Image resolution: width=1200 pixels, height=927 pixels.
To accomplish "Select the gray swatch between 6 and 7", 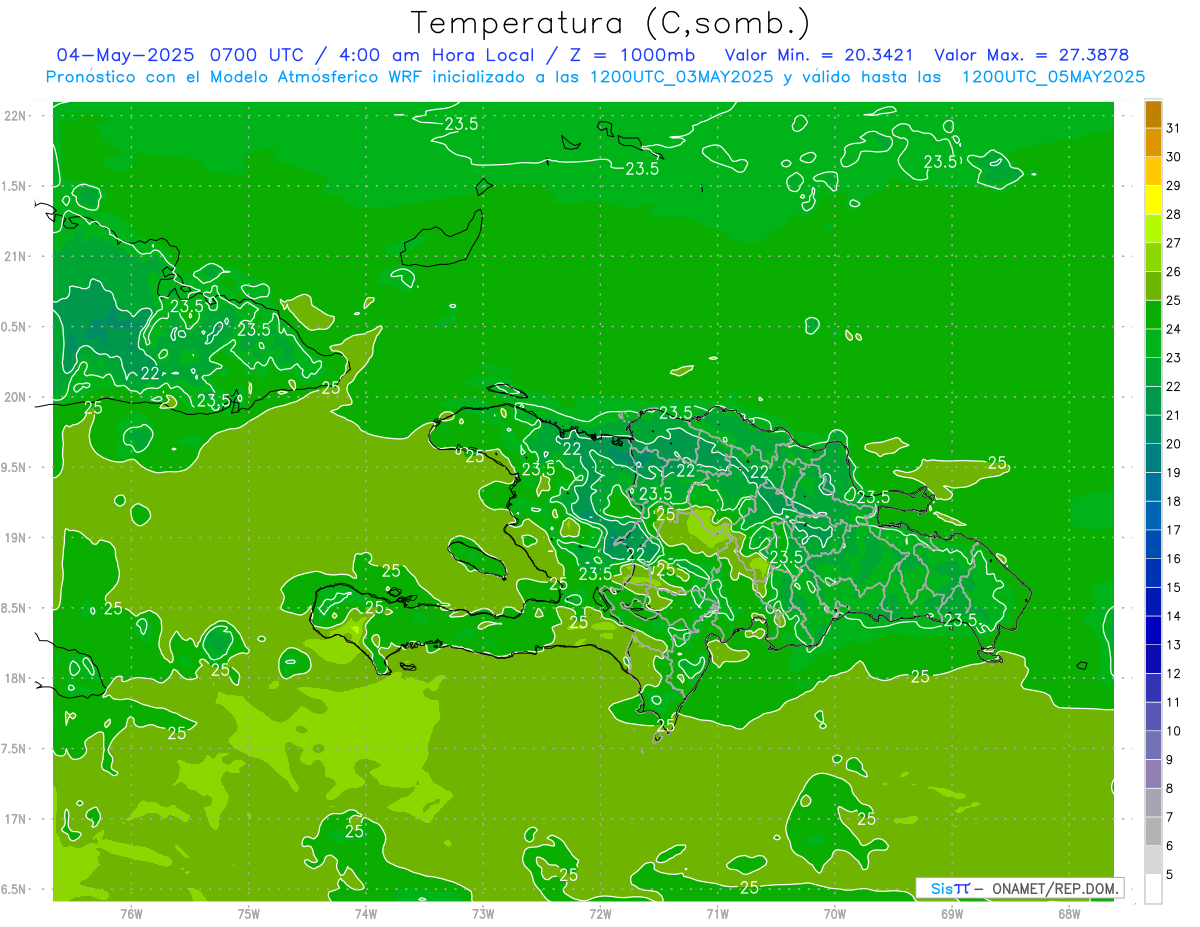I will (x=1153, y=832).
